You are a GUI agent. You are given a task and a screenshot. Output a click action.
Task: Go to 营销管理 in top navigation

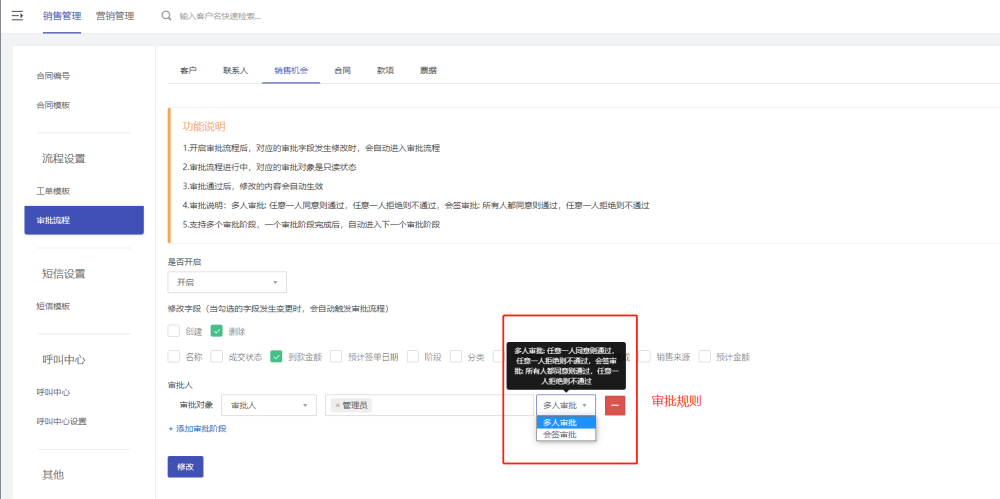(x=115, y=16)
